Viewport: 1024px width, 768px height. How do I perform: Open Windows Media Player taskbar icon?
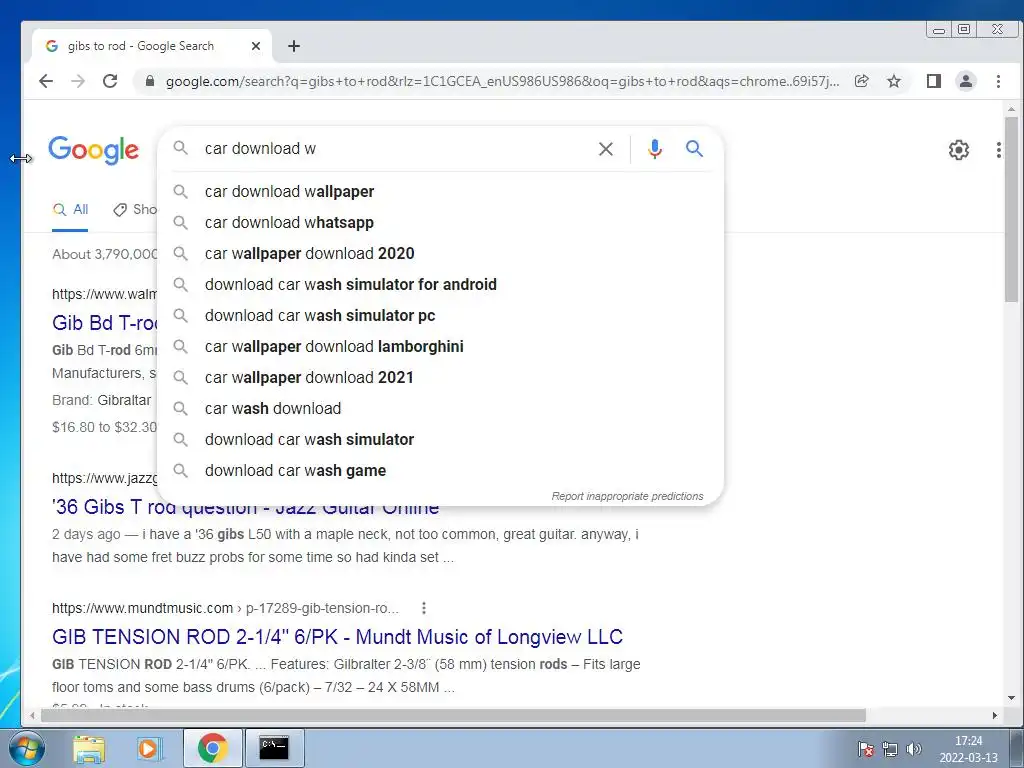(x=148, y=748)
